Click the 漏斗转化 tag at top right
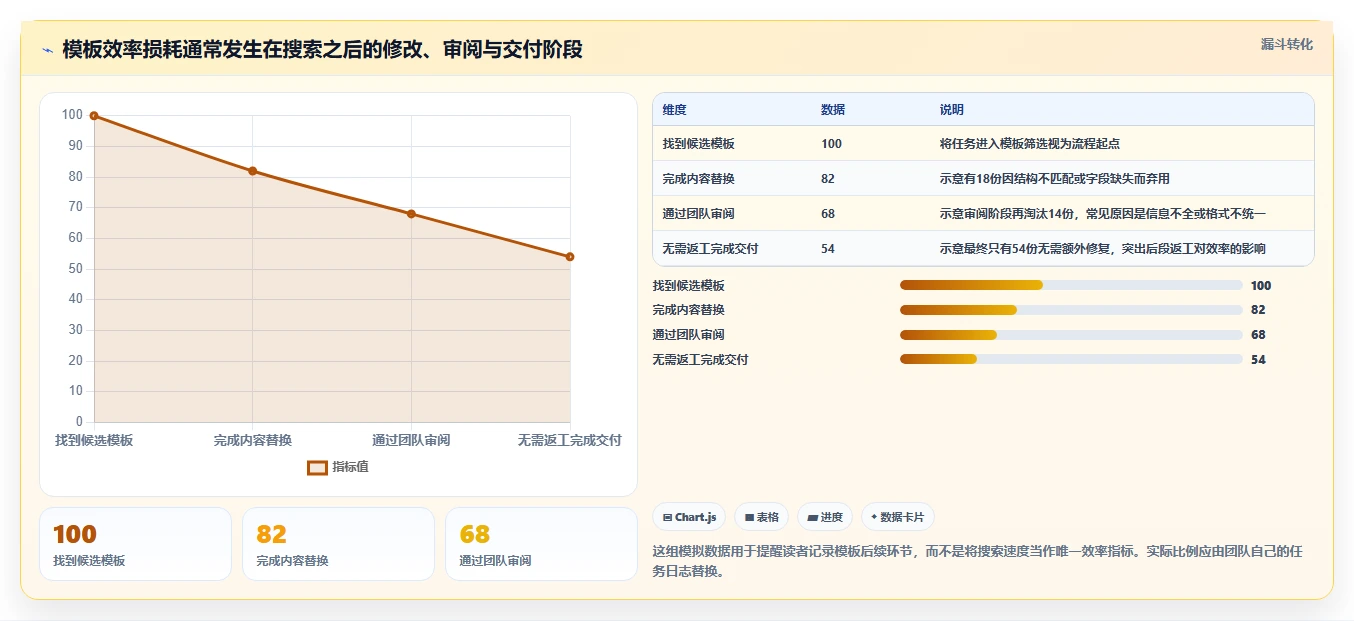 [1286, 44]
